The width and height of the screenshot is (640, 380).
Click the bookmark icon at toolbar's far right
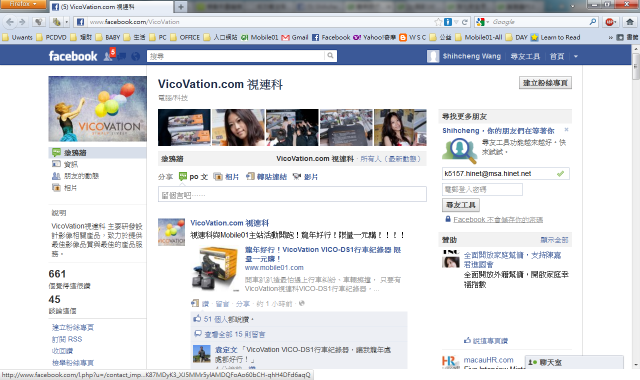pyautogui.click(x=620, y=38)
